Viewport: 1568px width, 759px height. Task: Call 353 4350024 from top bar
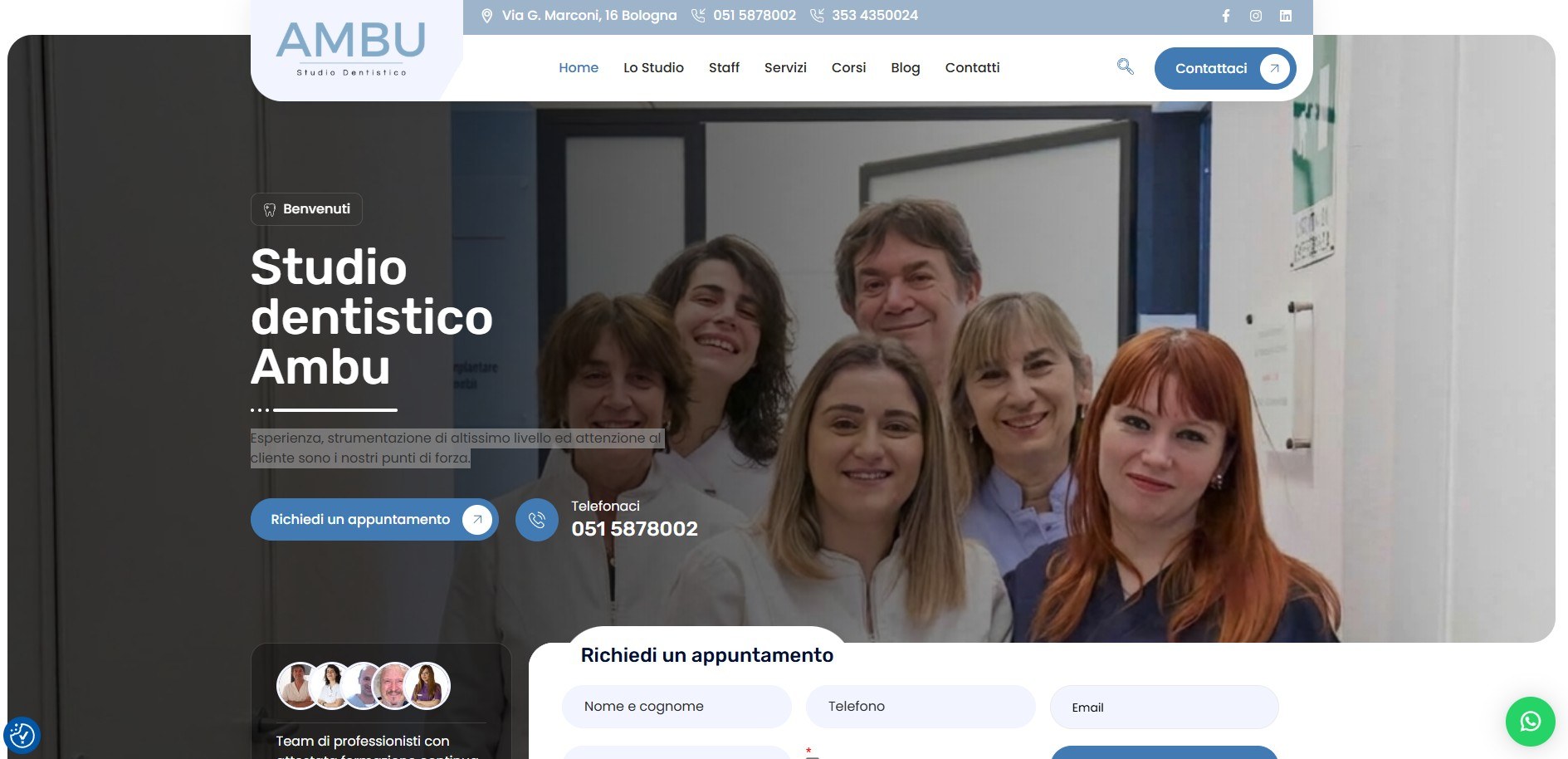[x=875, y=16]
